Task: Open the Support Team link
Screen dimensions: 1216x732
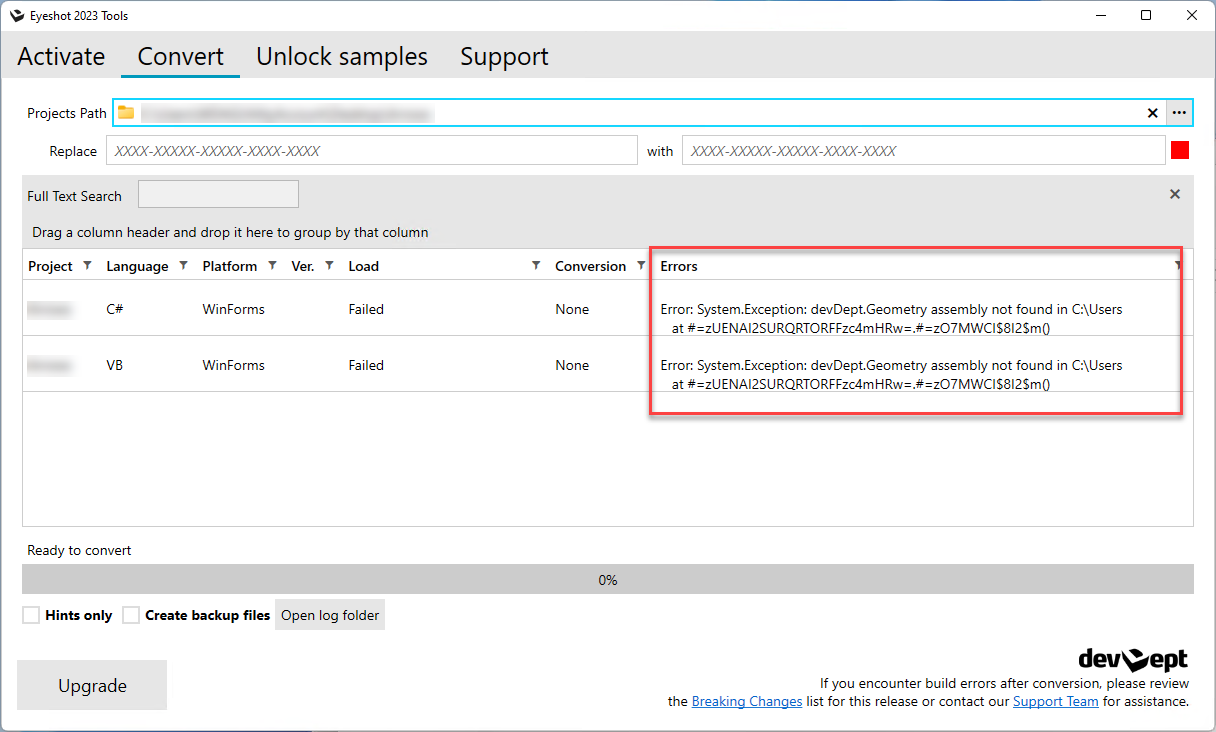Action: click(1056, 701)
